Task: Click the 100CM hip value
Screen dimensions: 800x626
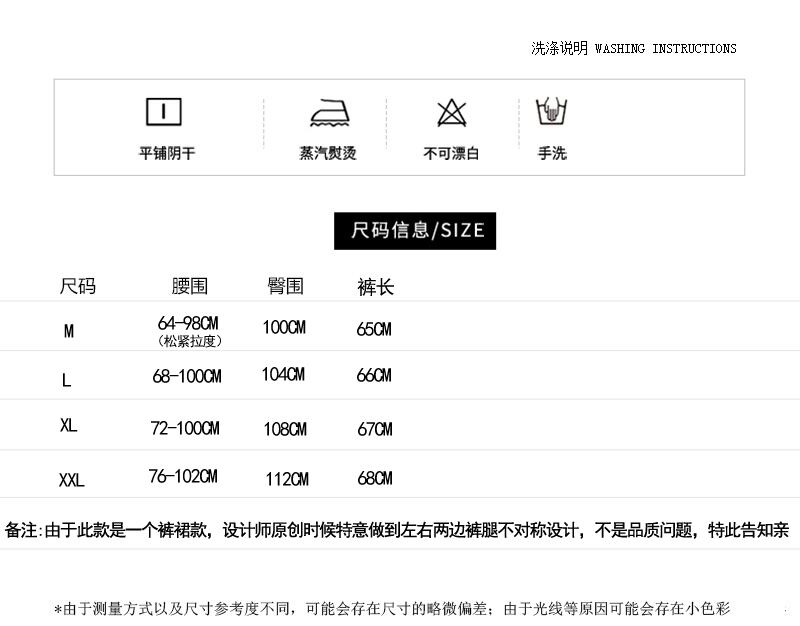Action: [284, 327]
